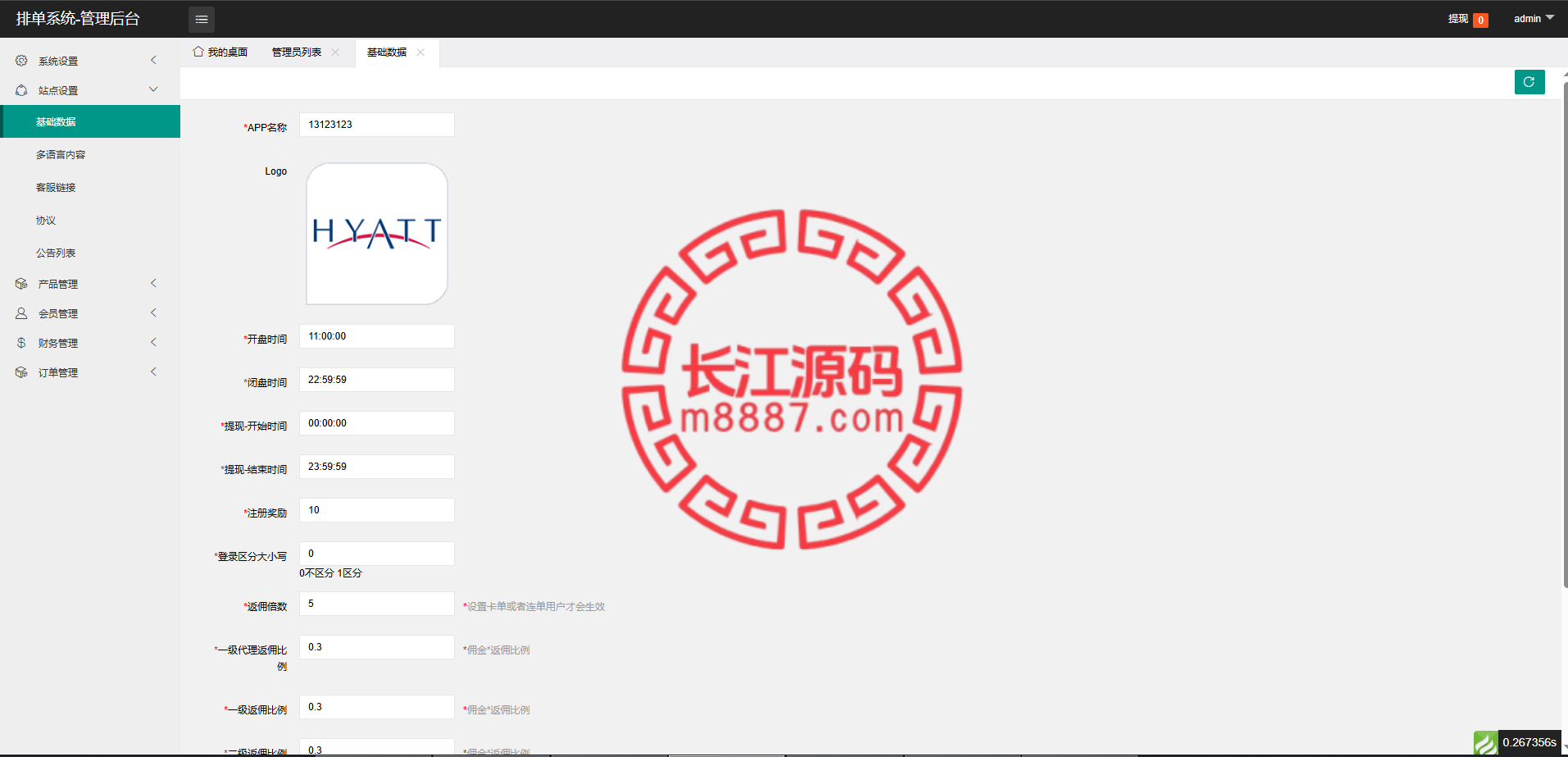Click the 0不区分 1区分 hint text

coord(330,573)
